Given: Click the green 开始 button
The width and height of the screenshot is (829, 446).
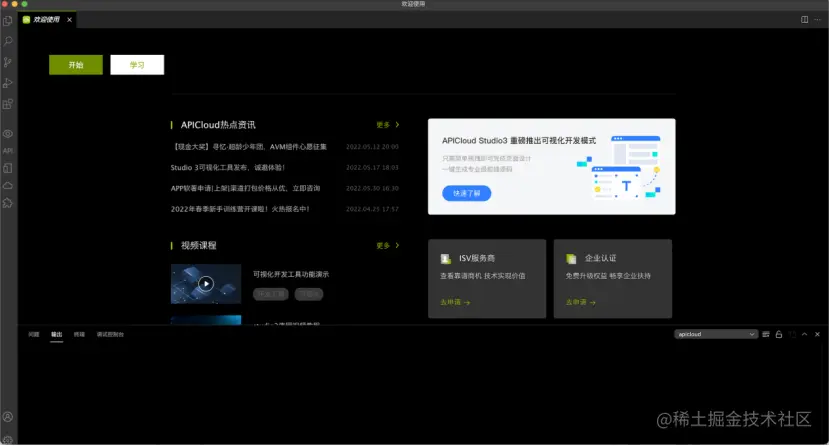Looking at the screenshot, I should click(76, 65).
